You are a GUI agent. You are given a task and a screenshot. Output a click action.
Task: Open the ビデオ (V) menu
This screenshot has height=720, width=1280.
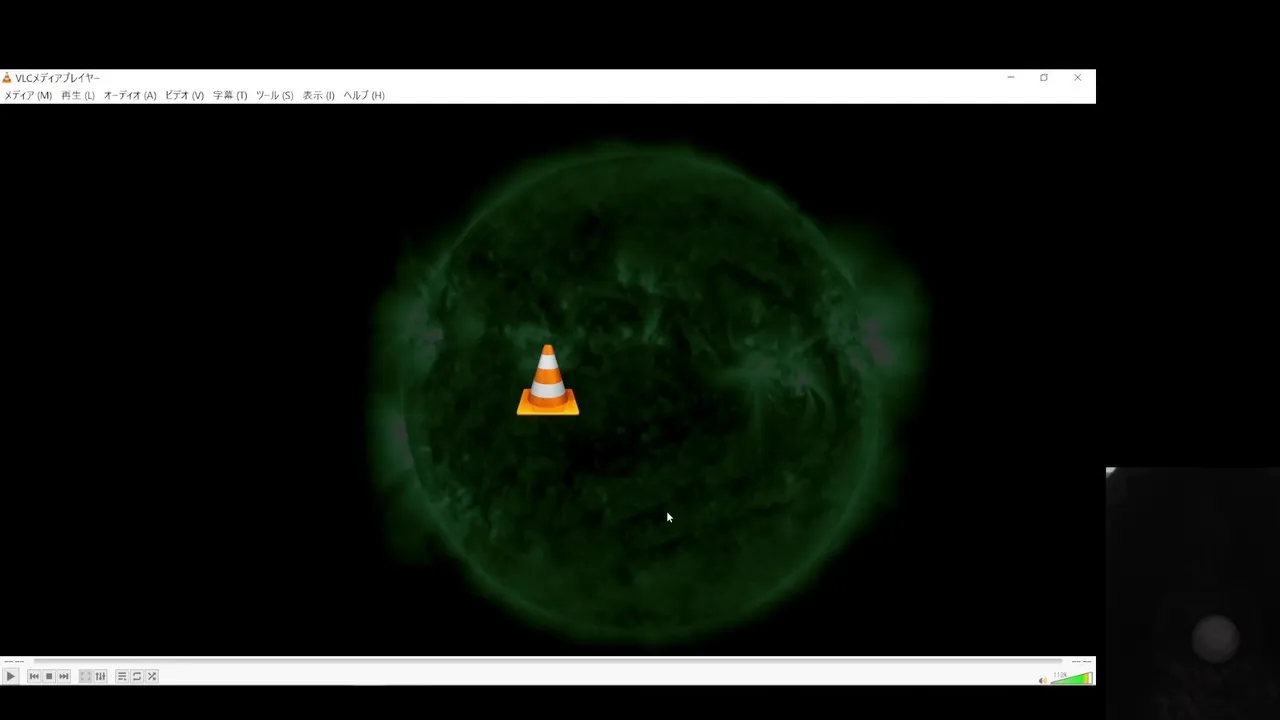tap(184, 95)
